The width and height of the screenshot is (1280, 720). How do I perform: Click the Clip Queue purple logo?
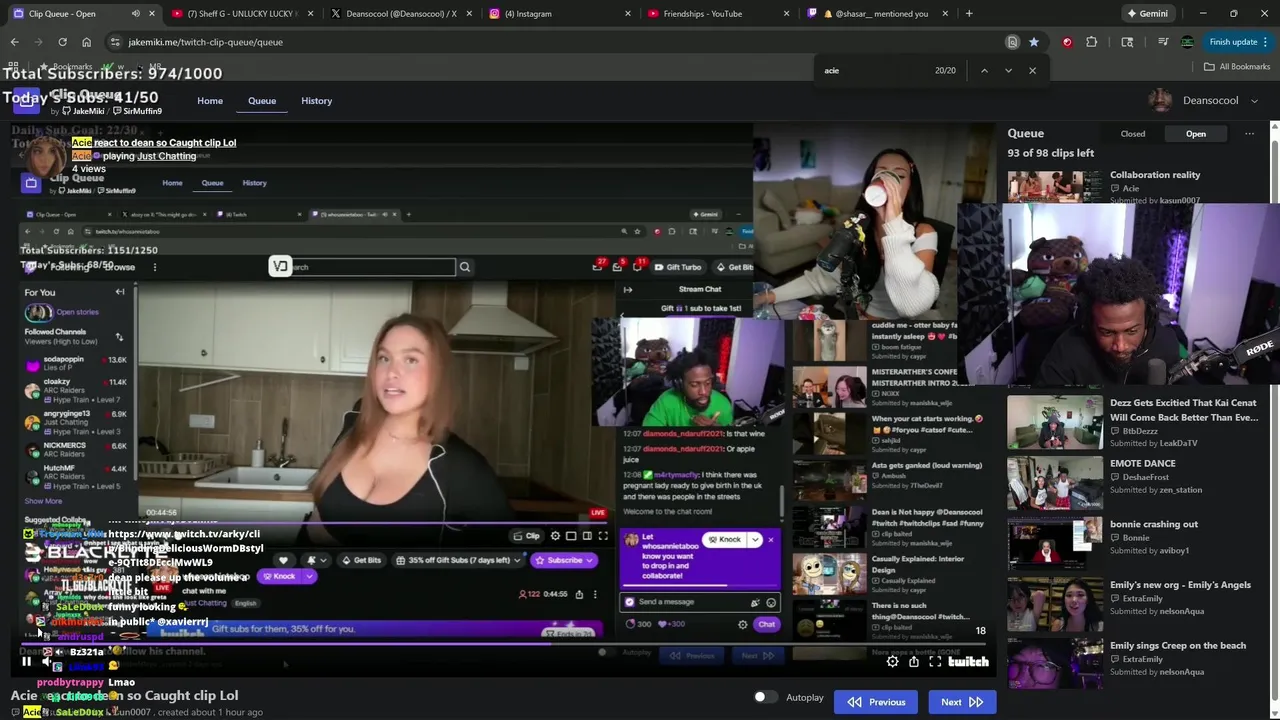tap(26, 100)
